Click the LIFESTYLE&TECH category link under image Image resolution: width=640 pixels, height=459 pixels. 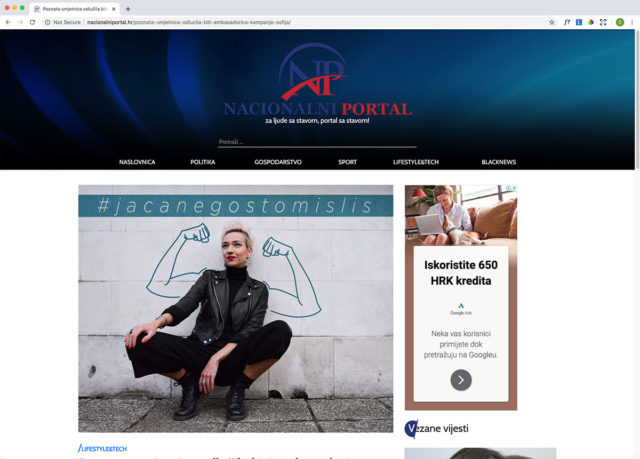click(x=102, y=448)
